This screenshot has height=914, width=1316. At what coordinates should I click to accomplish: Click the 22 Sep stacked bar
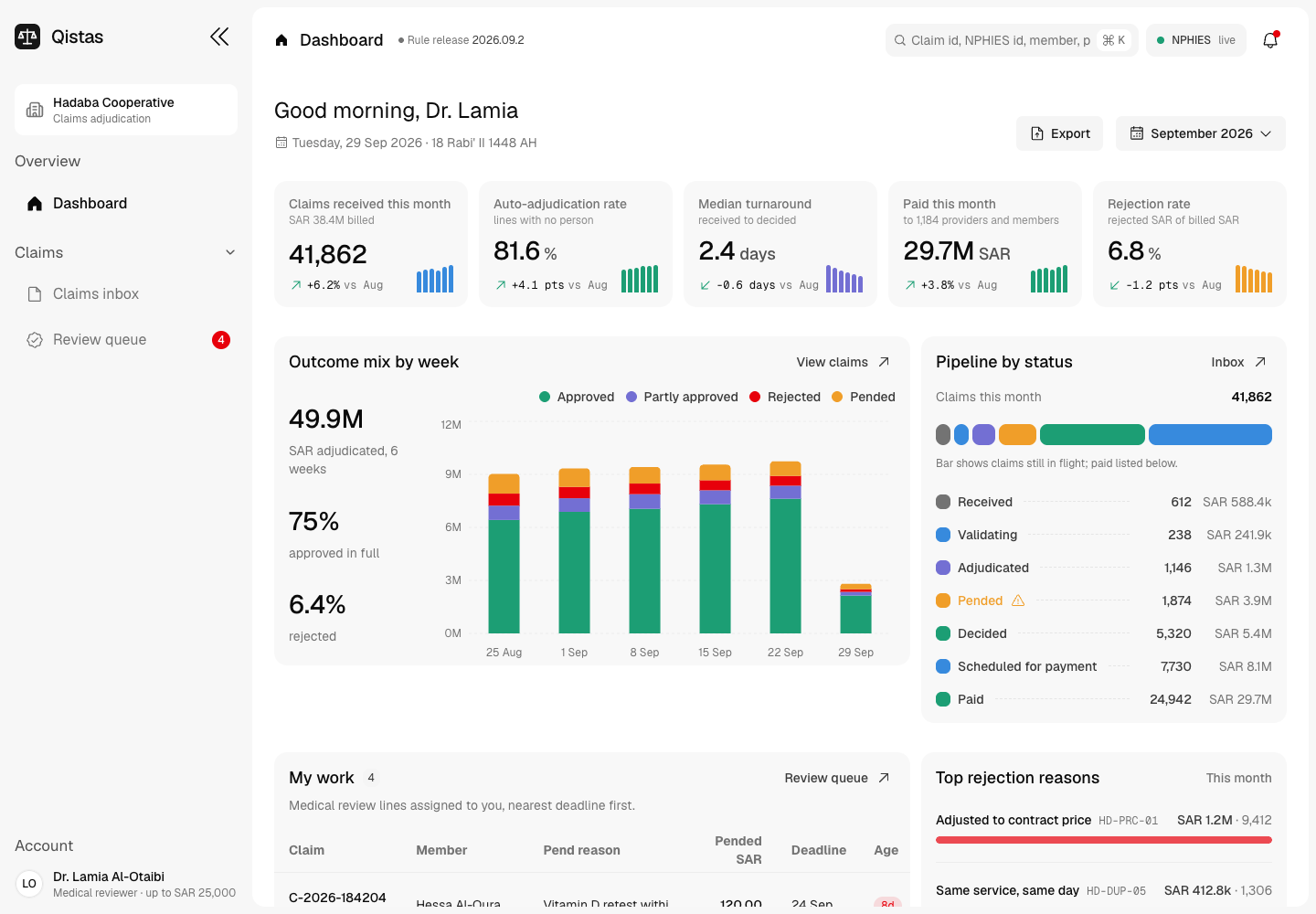click(785, 547)
